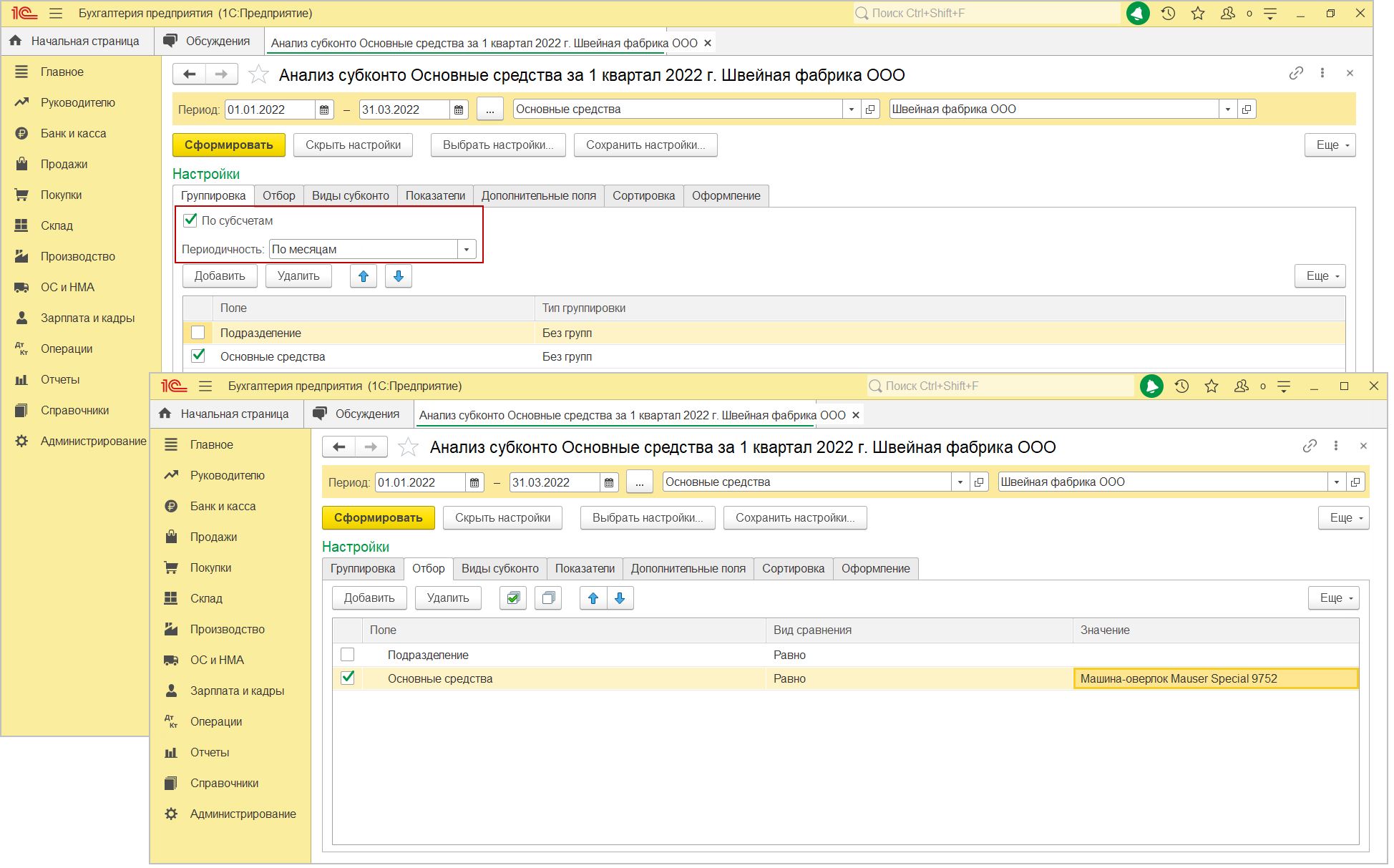Expand Швейная фабрика dropdown in front window
Screen dimensions: 1394x868
(x=1337, y=482)
